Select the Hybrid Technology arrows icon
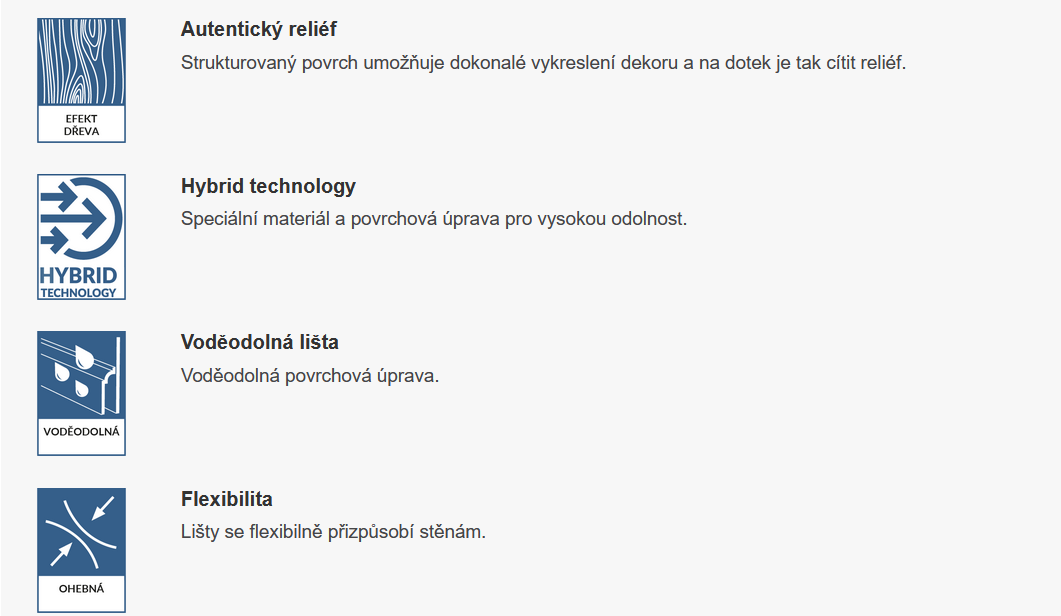1061x616 pixels. [81, 237]
